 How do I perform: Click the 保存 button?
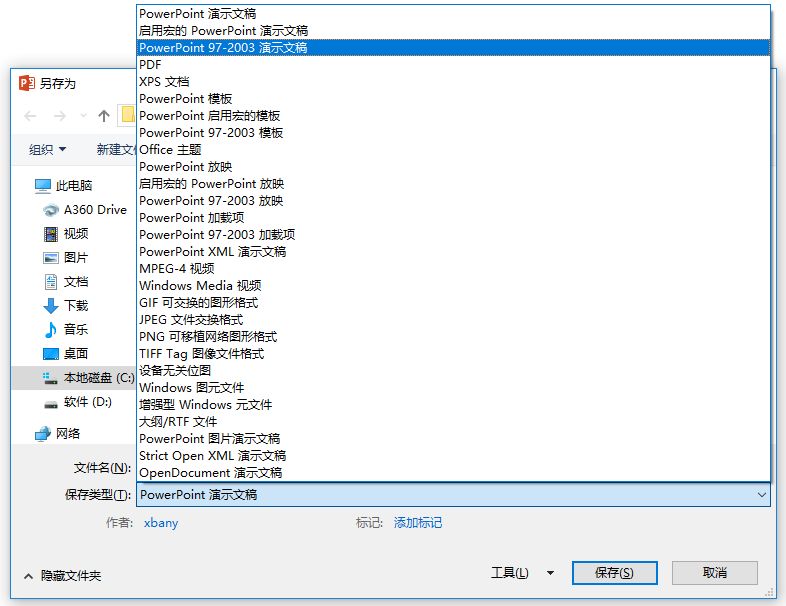[x=615, y=573]
